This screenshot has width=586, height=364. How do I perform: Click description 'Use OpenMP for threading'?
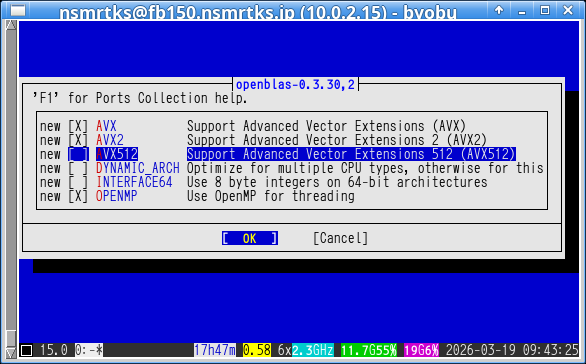pyautogui.click(x=271, y=196)
